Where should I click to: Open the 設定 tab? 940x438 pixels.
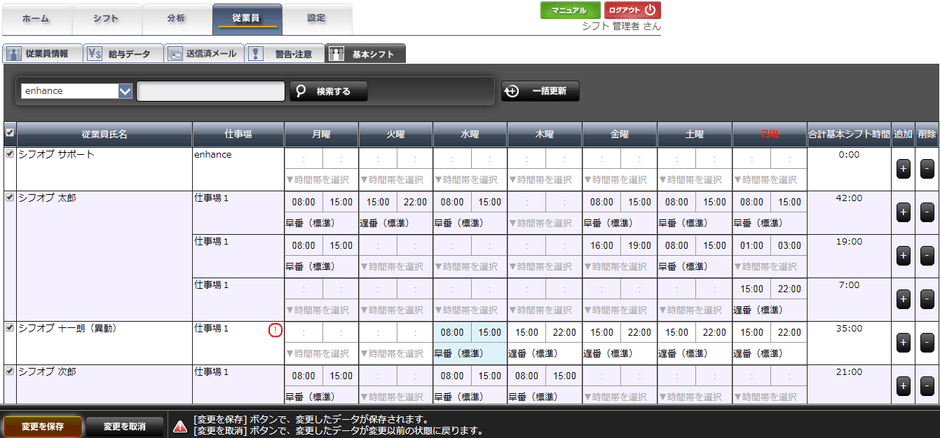click(317, 19)
